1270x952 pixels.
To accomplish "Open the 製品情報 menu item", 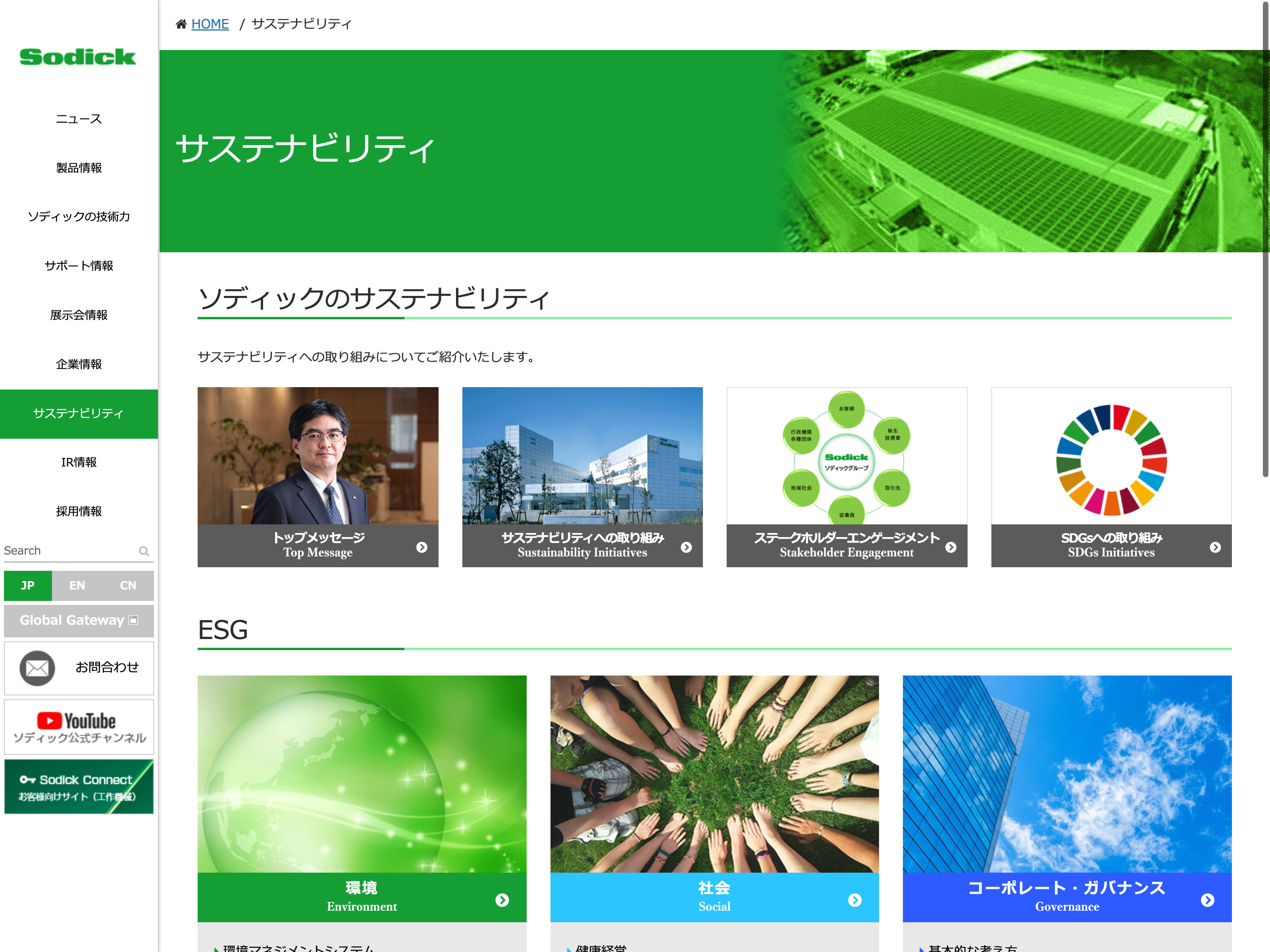I will pos(79,167).
